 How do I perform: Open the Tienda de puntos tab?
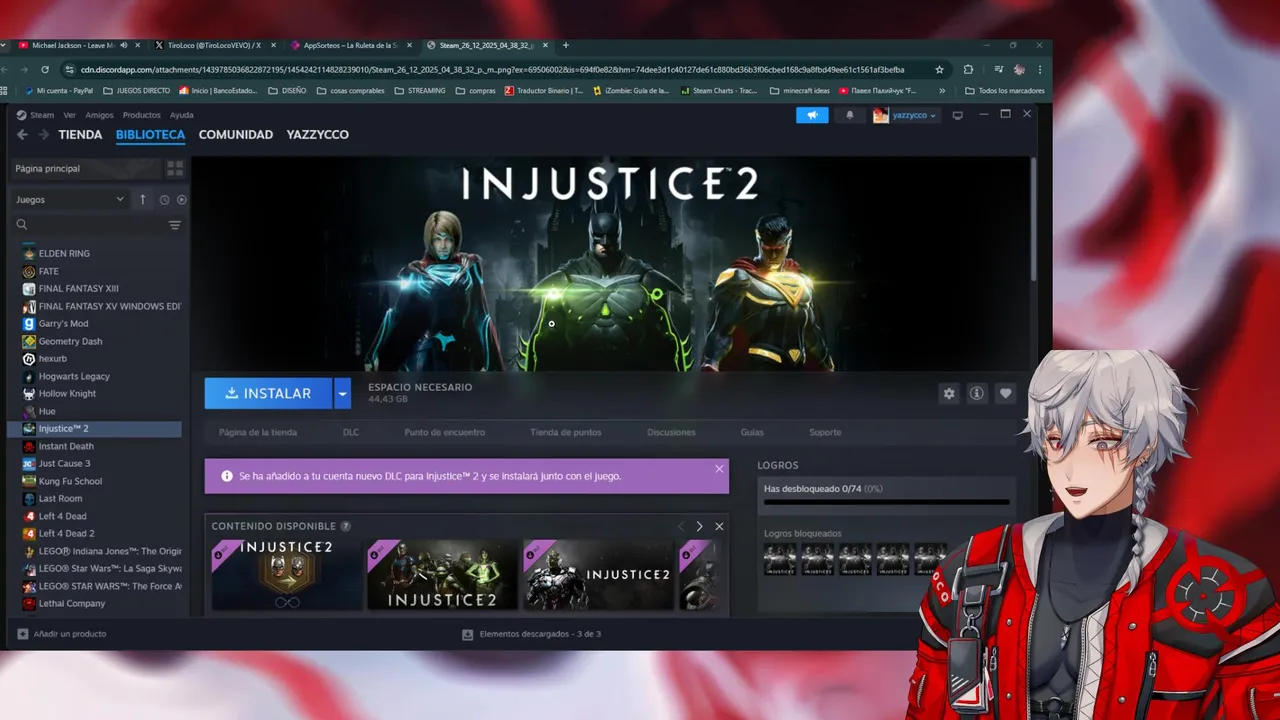coord(566,432)
